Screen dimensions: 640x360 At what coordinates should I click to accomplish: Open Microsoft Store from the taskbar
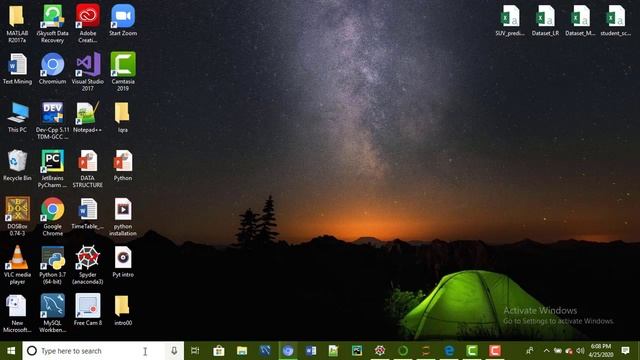tap(219, 351)
